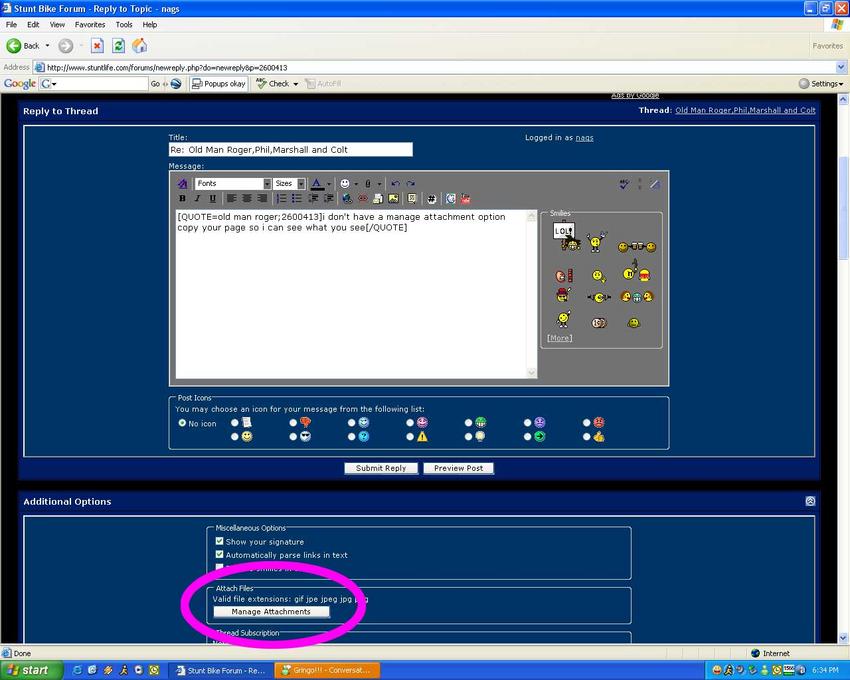The width and height of the screenshot is (850, 680).
Task: Click the browser Home icon
Action: tap(140, 46)
